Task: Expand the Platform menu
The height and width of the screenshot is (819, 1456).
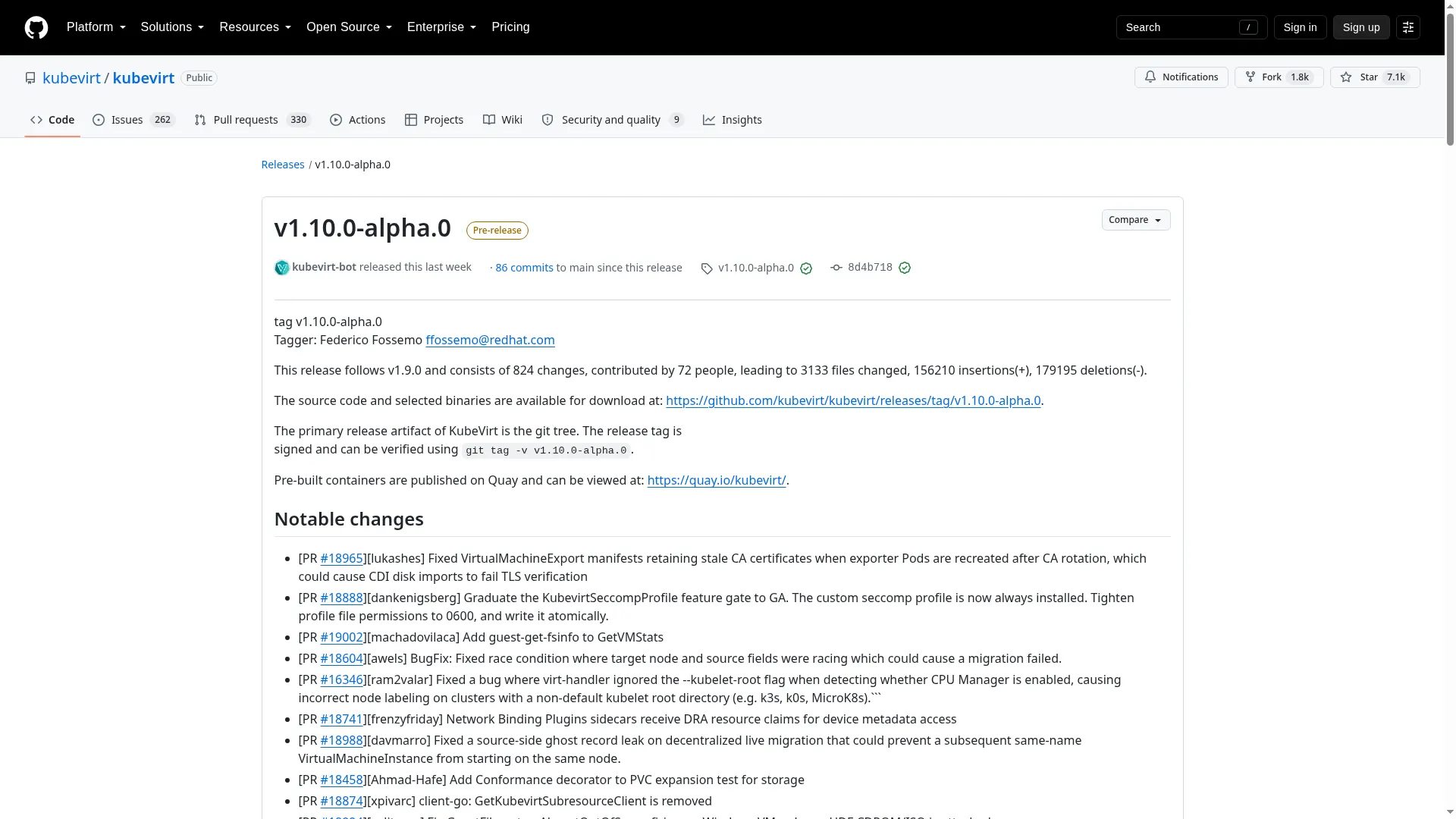Action: point(96,27)
